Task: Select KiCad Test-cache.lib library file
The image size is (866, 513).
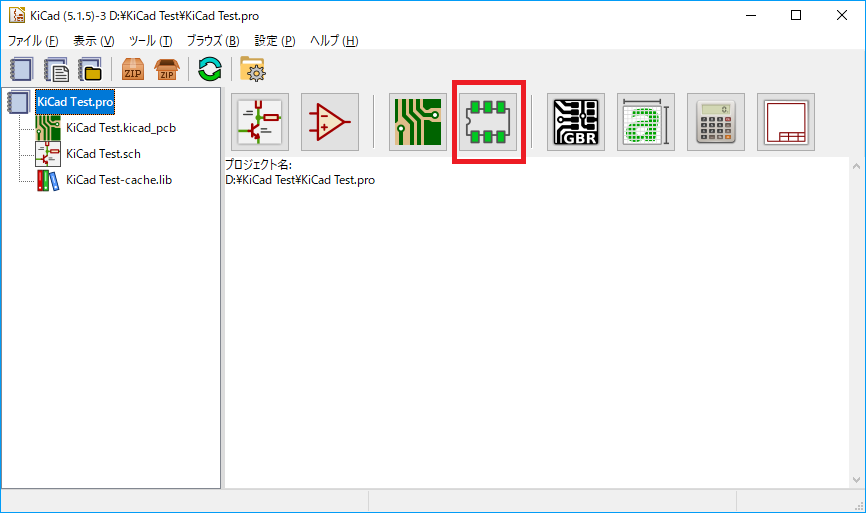Action: click(119, 180)
